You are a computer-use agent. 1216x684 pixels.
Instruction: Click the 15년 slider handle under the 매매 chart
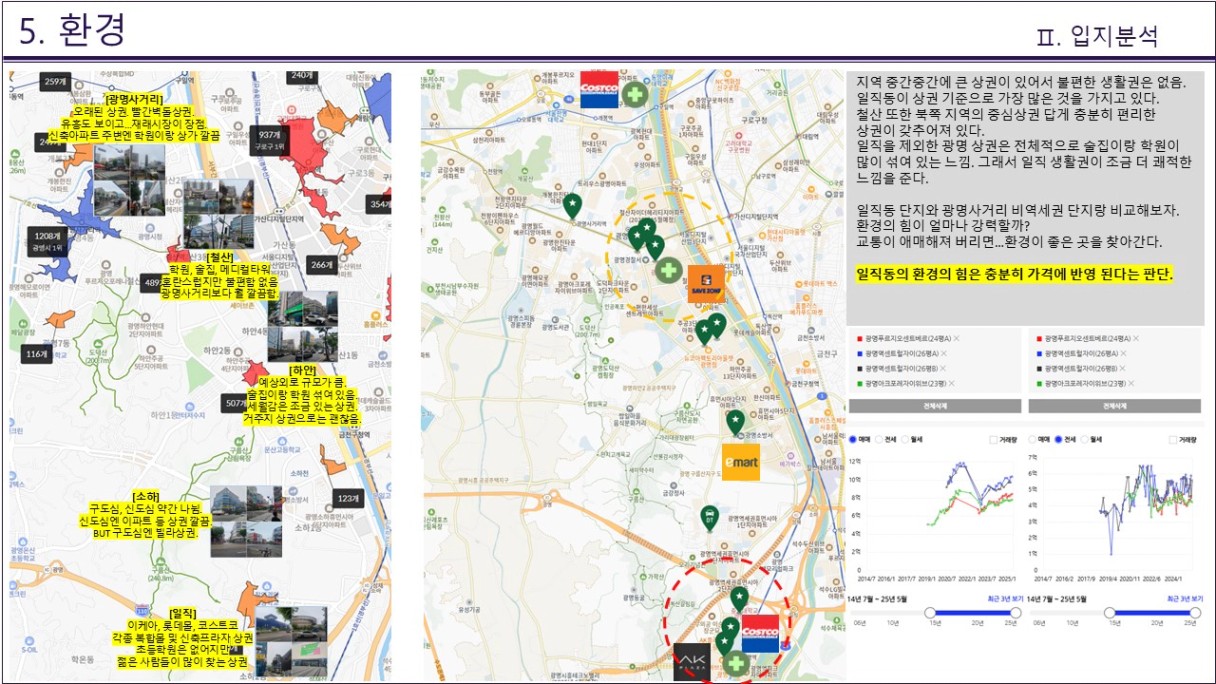coord(930,612)
